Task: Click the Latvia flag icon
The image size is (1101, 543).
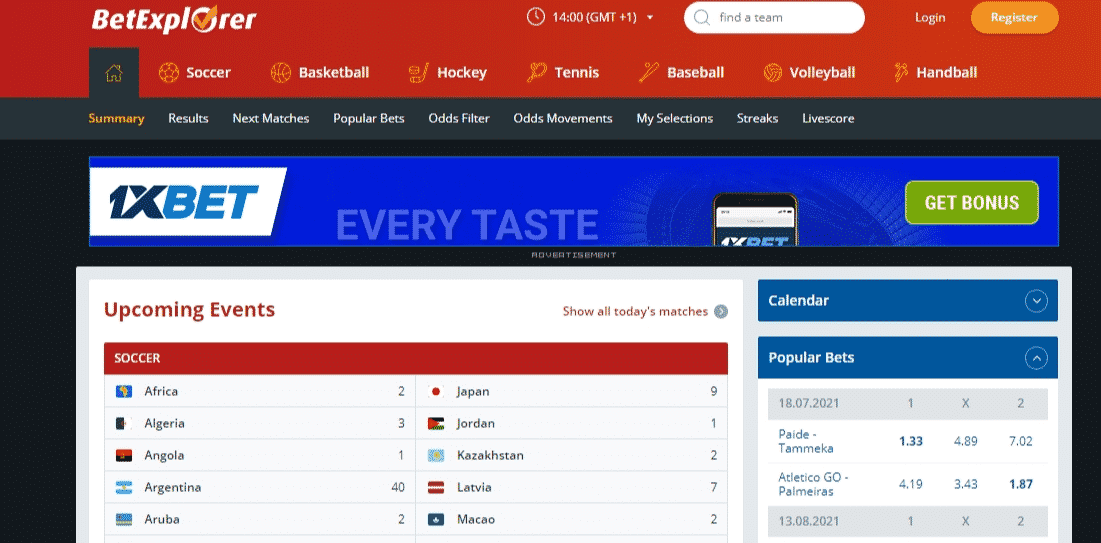Action: tap(436, 488)
